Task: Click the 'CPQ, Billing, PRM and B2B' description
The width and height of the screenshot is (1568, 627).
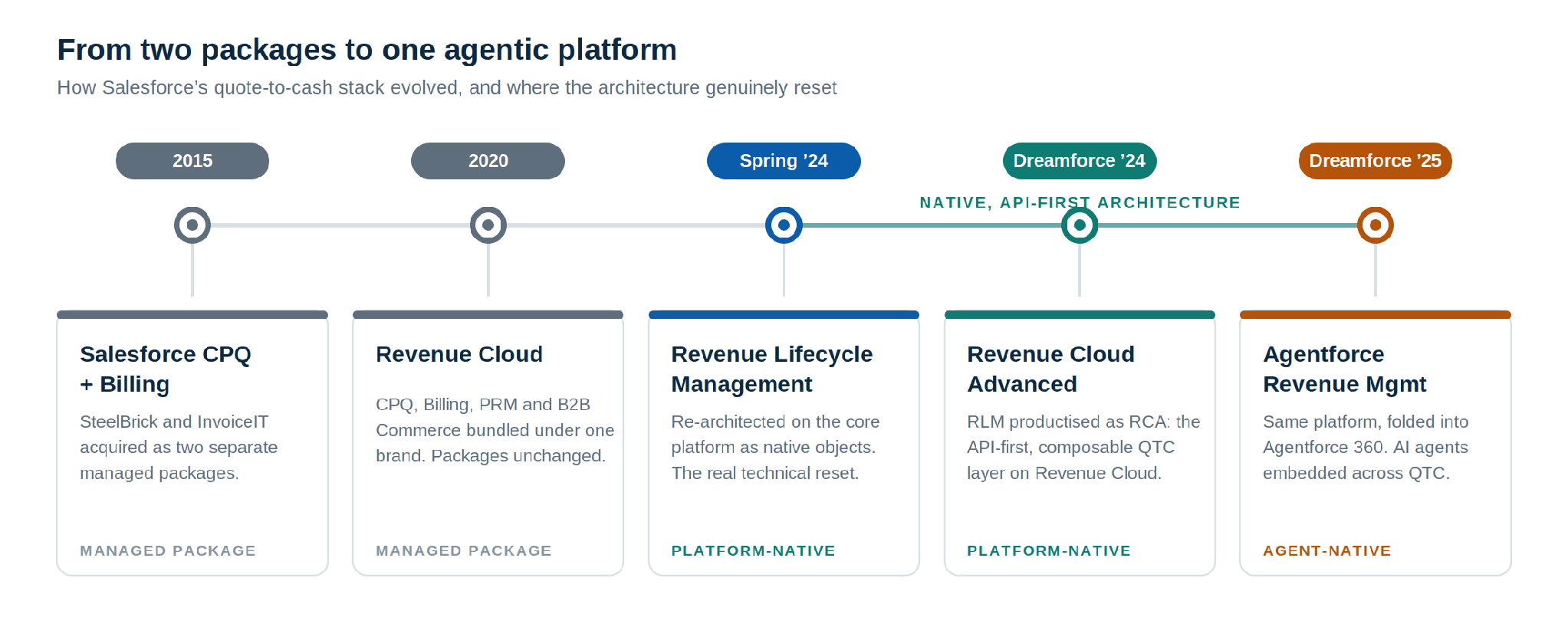Action: click(495, 430)
